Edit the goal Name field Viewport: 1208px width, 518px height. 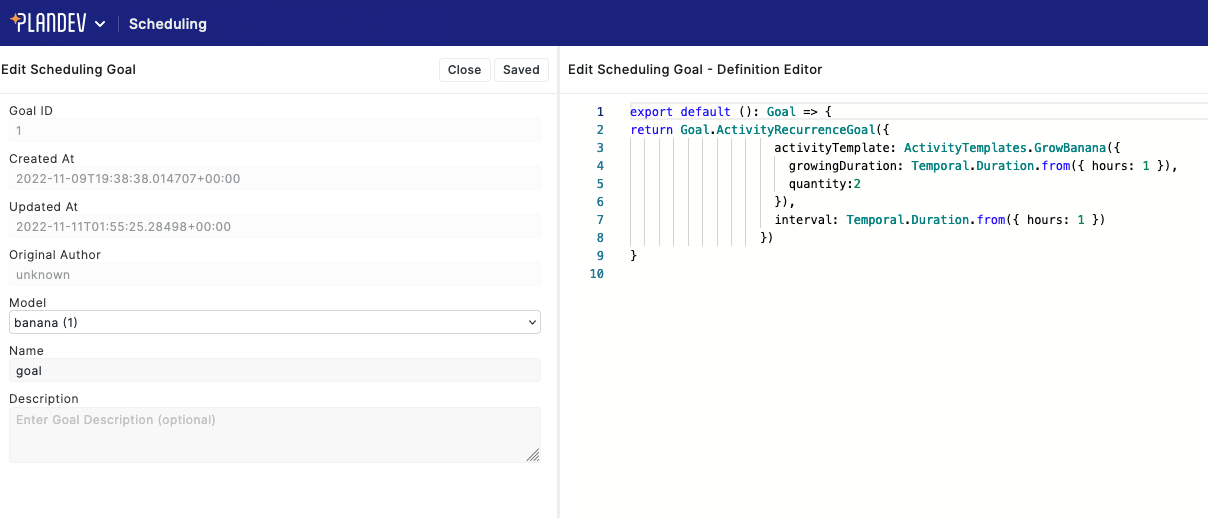tap(275, 370)
